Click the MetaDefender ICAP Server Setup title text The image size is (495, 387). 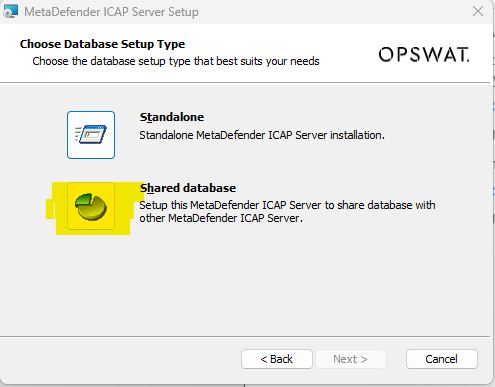click(x=111, y=12)
